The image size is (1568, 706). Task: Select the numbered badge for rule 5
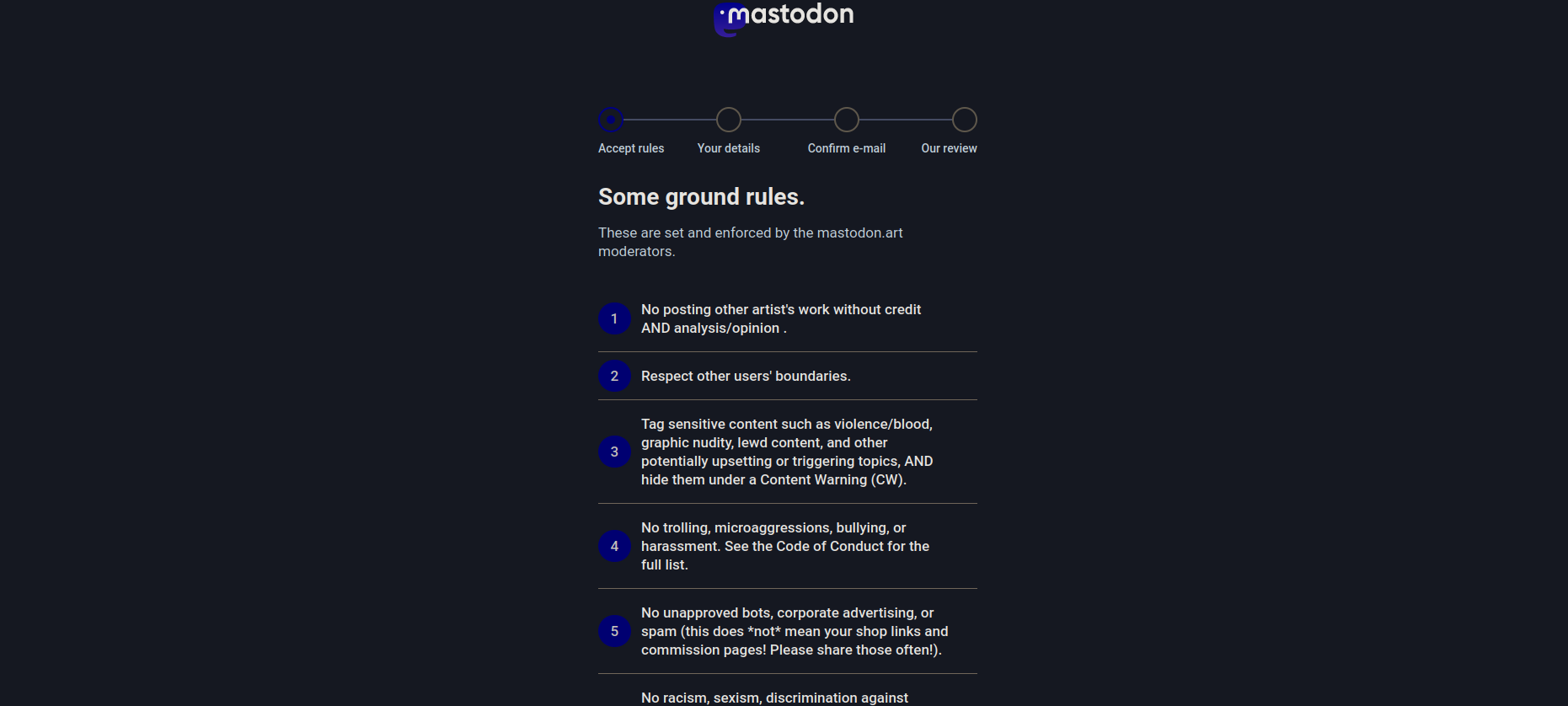tap(614, 631)
